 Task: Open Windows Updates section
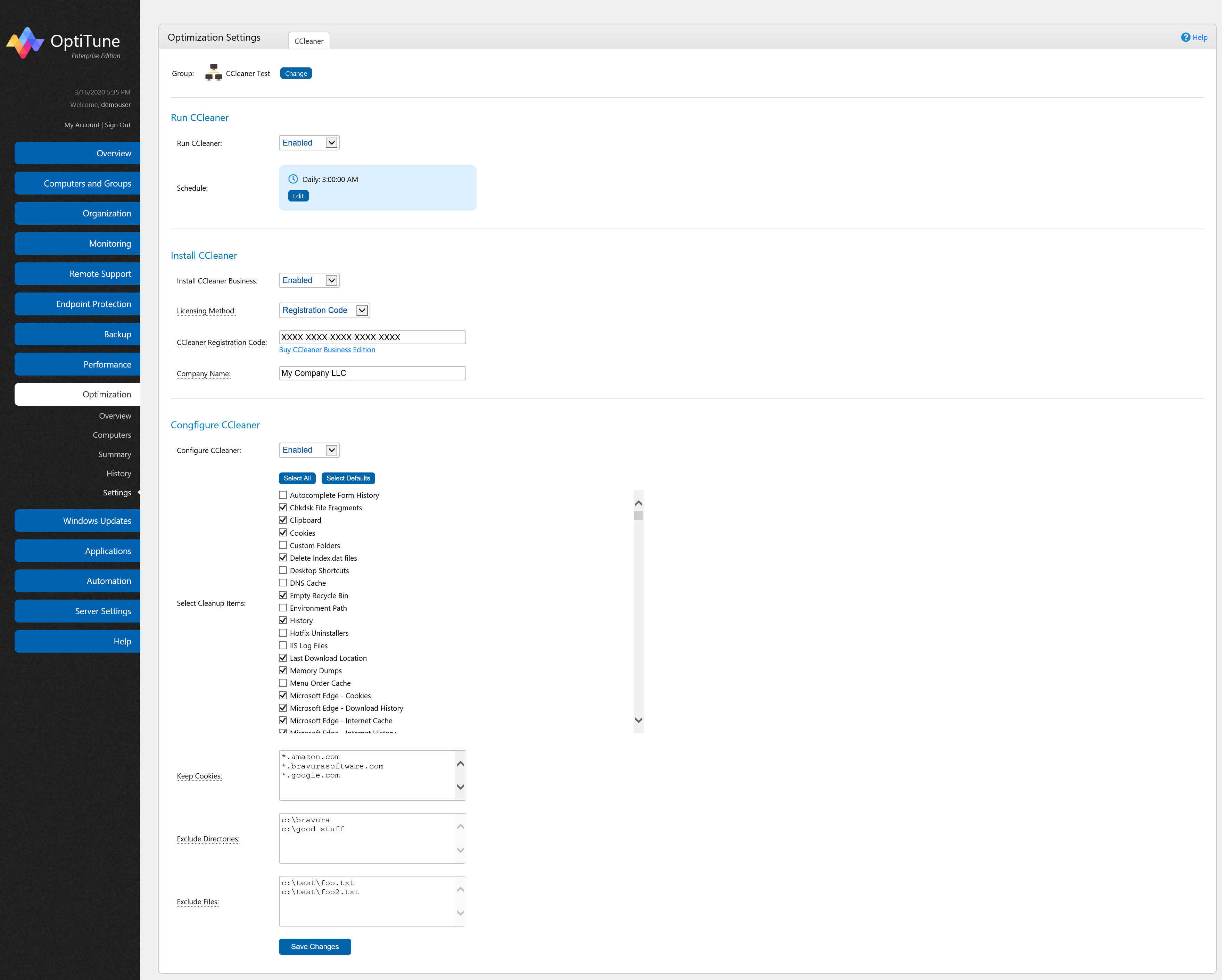click(78, 520)
